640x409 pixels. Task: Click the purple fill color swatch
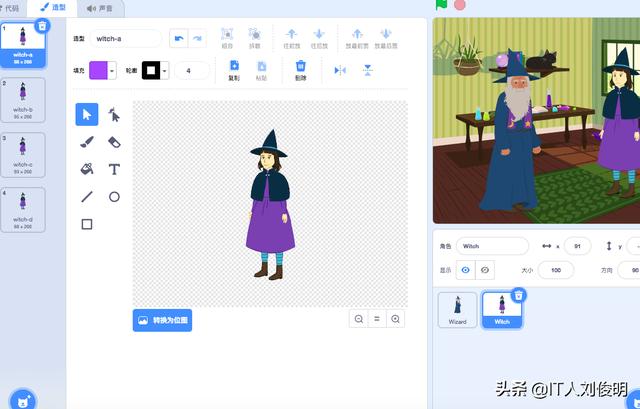[98, 70]
